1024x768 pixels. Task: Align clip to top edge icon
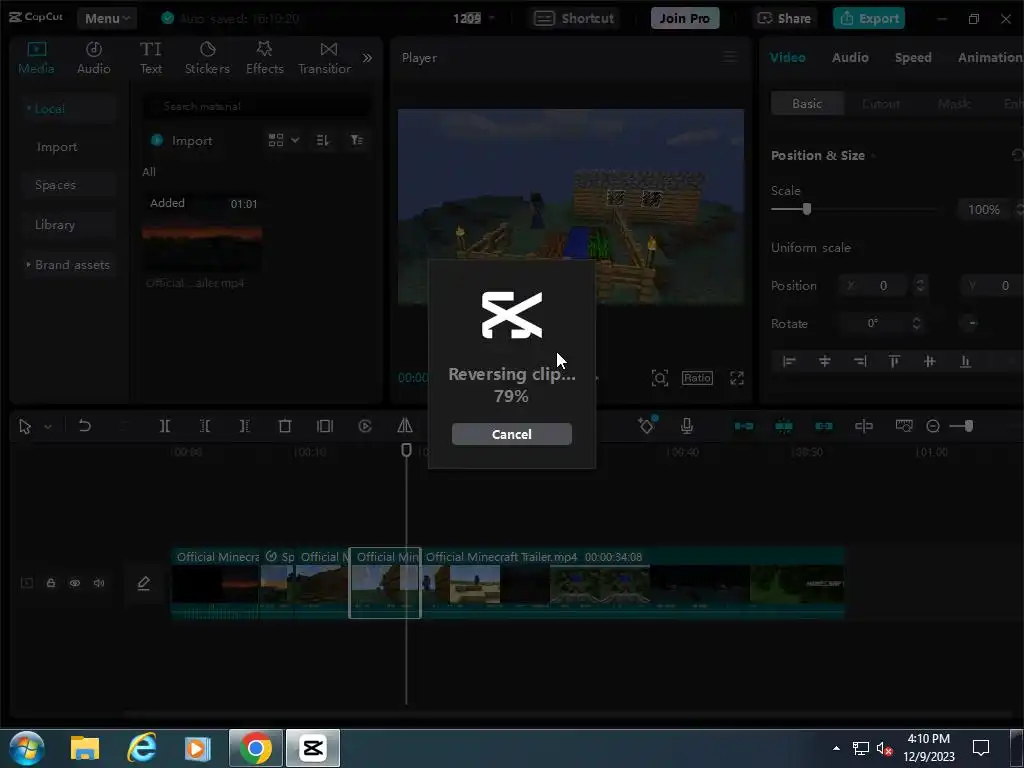pyautogui.click(x=895, y=361)
